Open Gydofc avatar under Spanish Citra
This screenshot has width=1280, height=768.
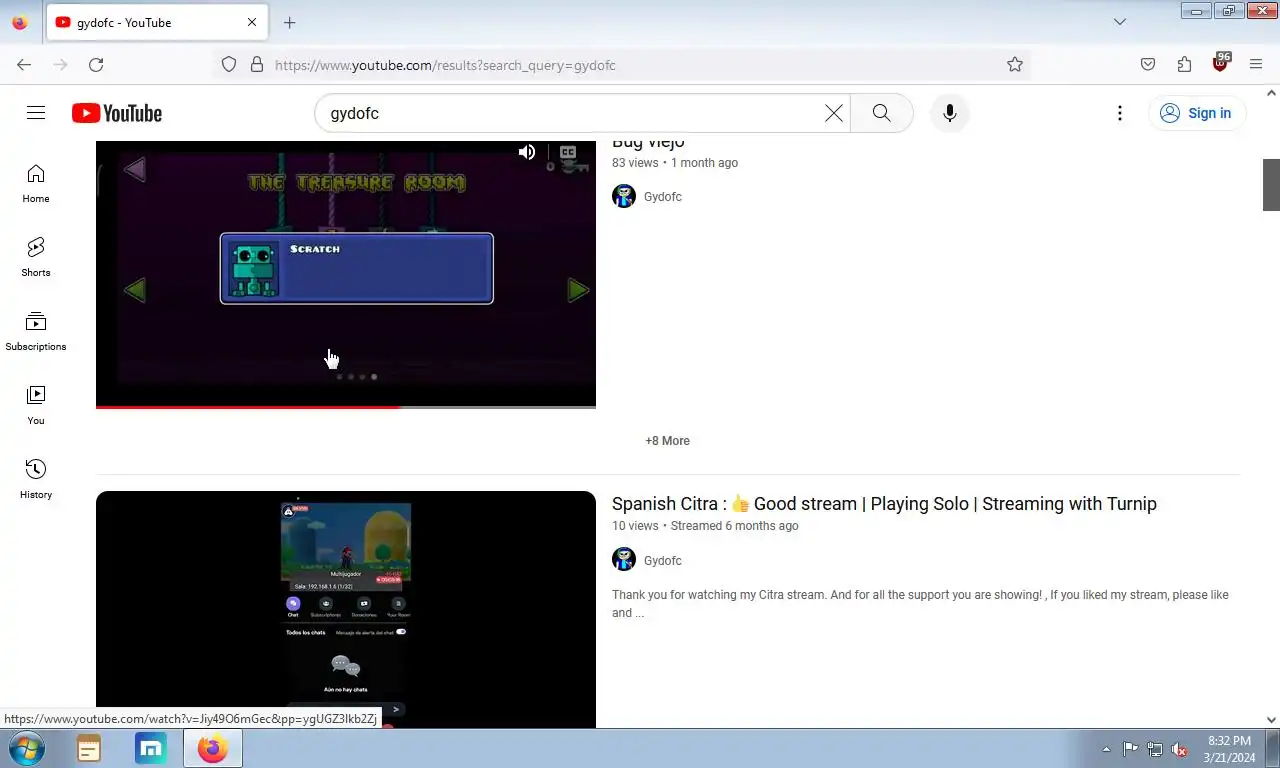(624, 560)
